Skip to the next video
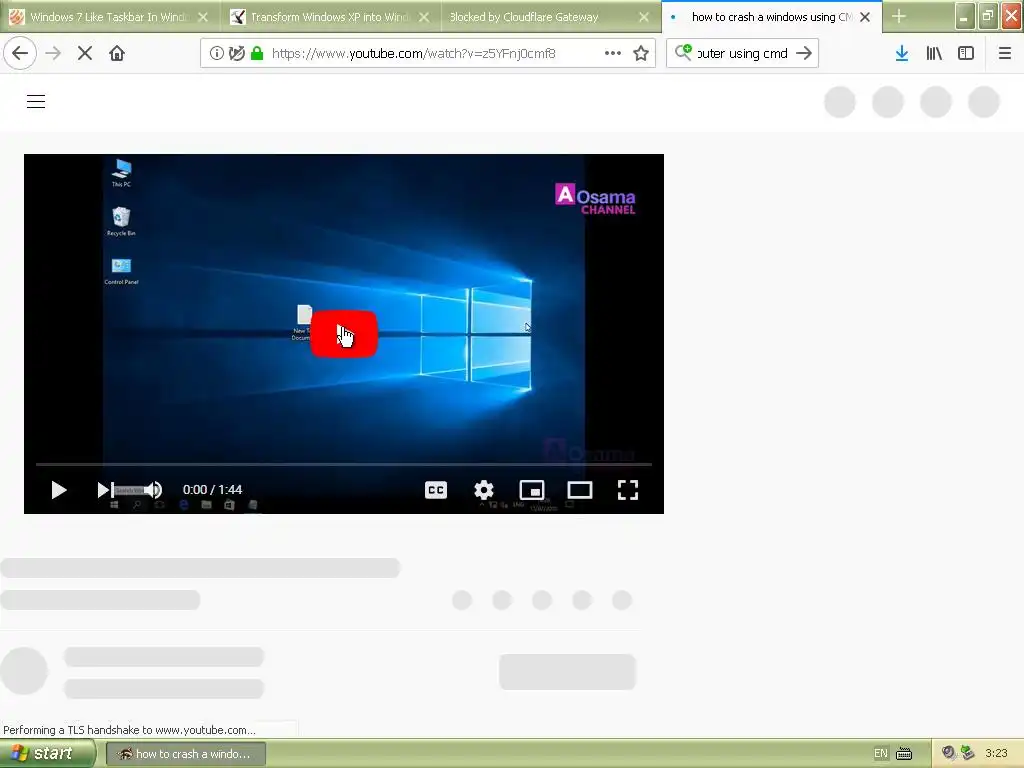This screenshot has width=1024, height=768. click(x=104, y=490)
